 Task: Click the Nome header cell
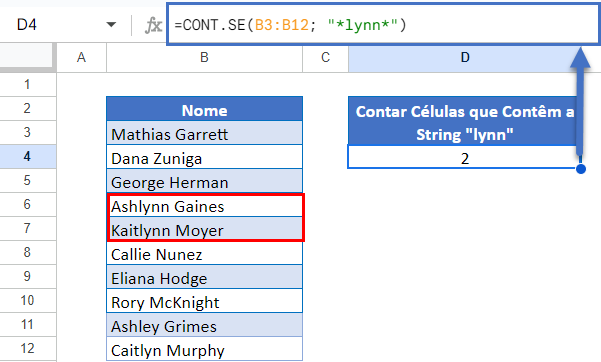pyautogui.click(x=204, y=109)
